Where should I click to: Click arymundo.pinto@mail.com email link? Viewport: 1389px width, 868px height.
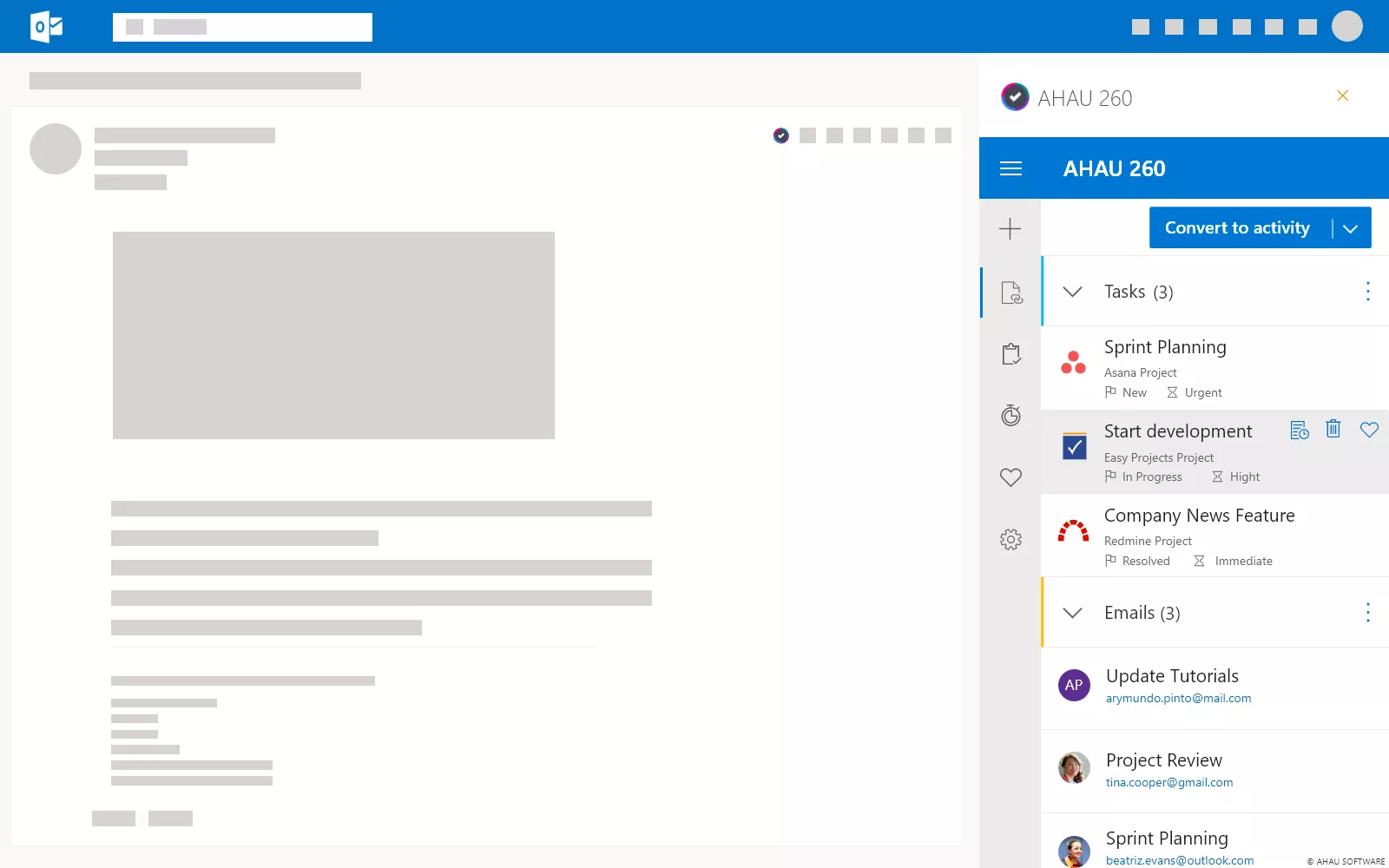point(1178,699)
